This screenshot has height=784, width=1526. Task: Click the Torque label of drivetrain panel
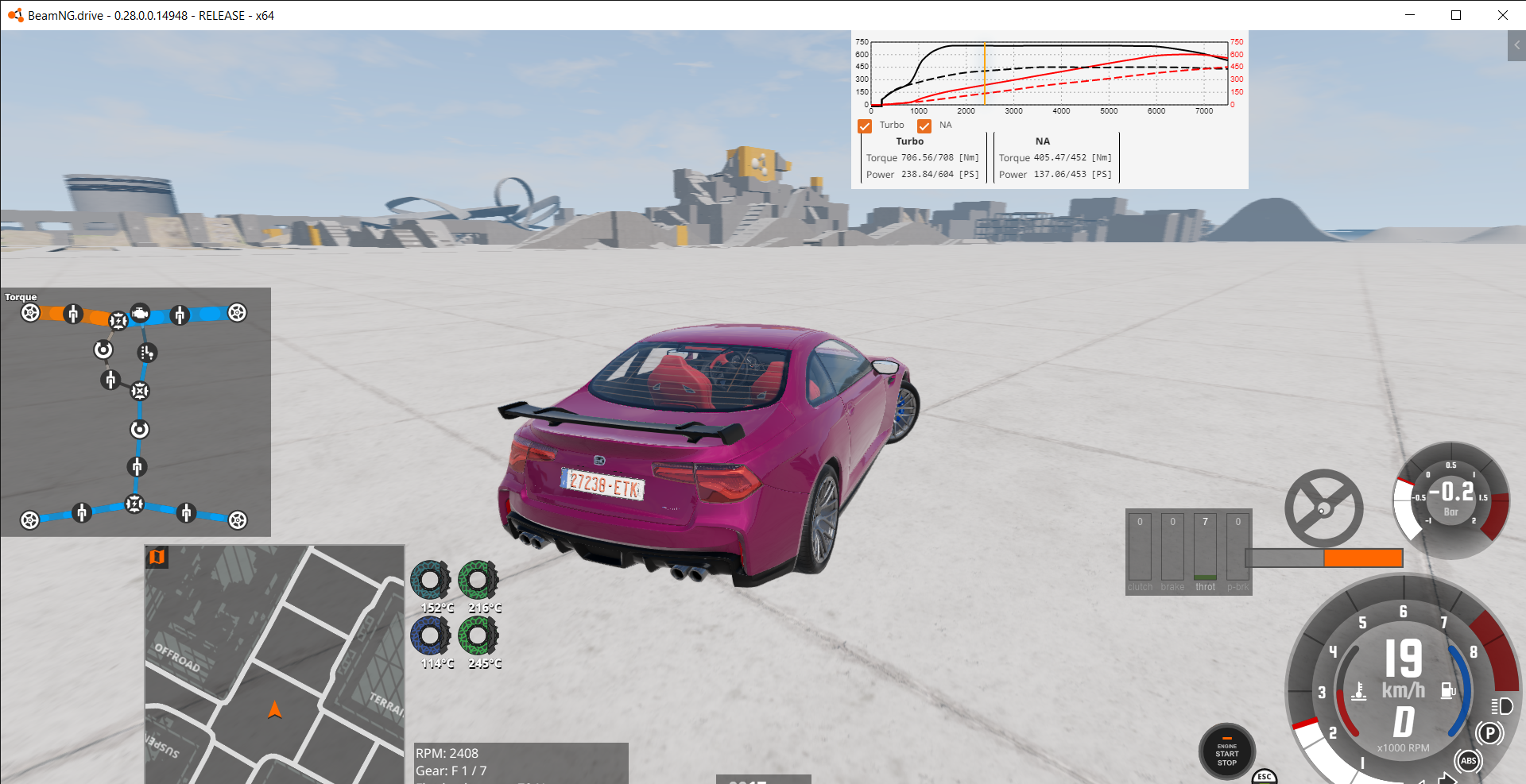[21, 297]
